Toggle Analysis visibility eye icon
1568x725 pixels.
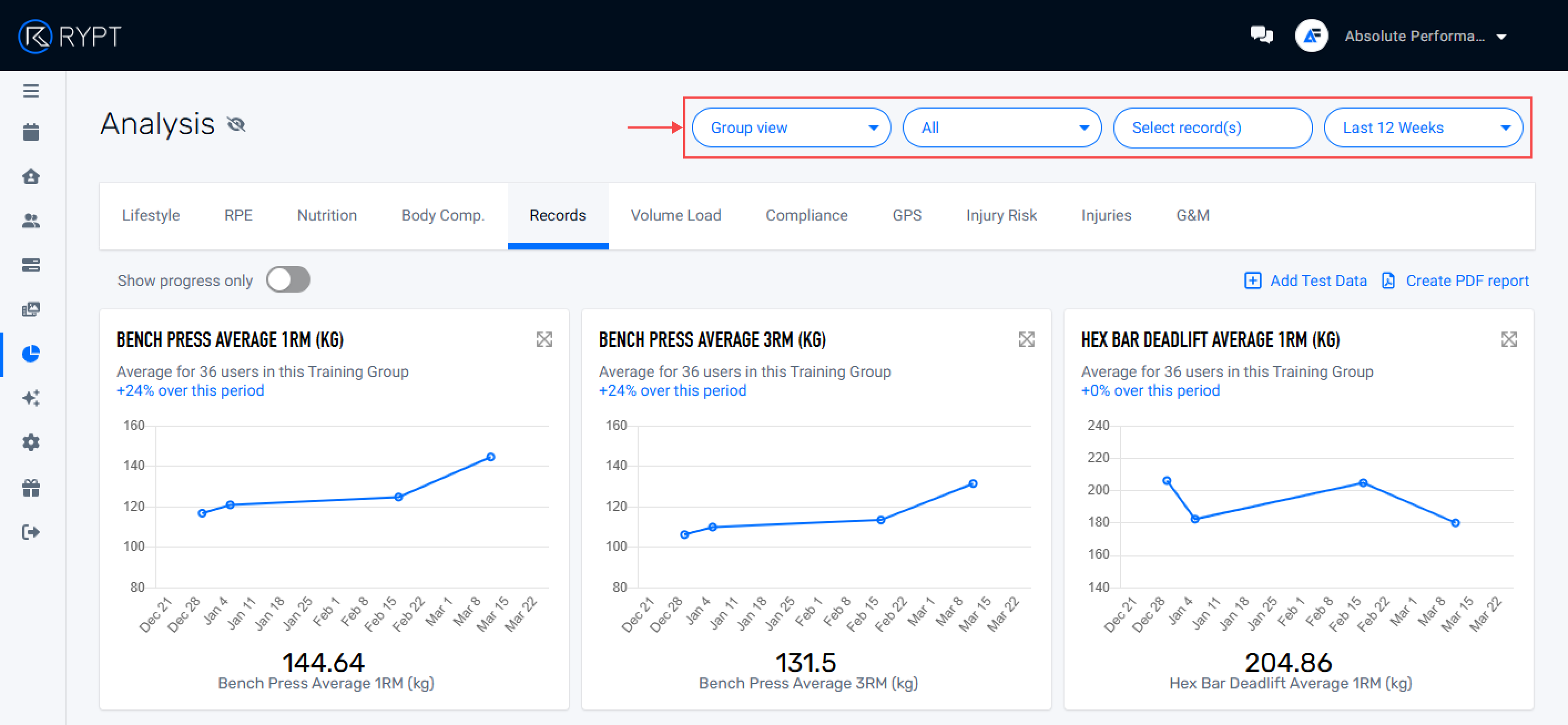point(236,125)
